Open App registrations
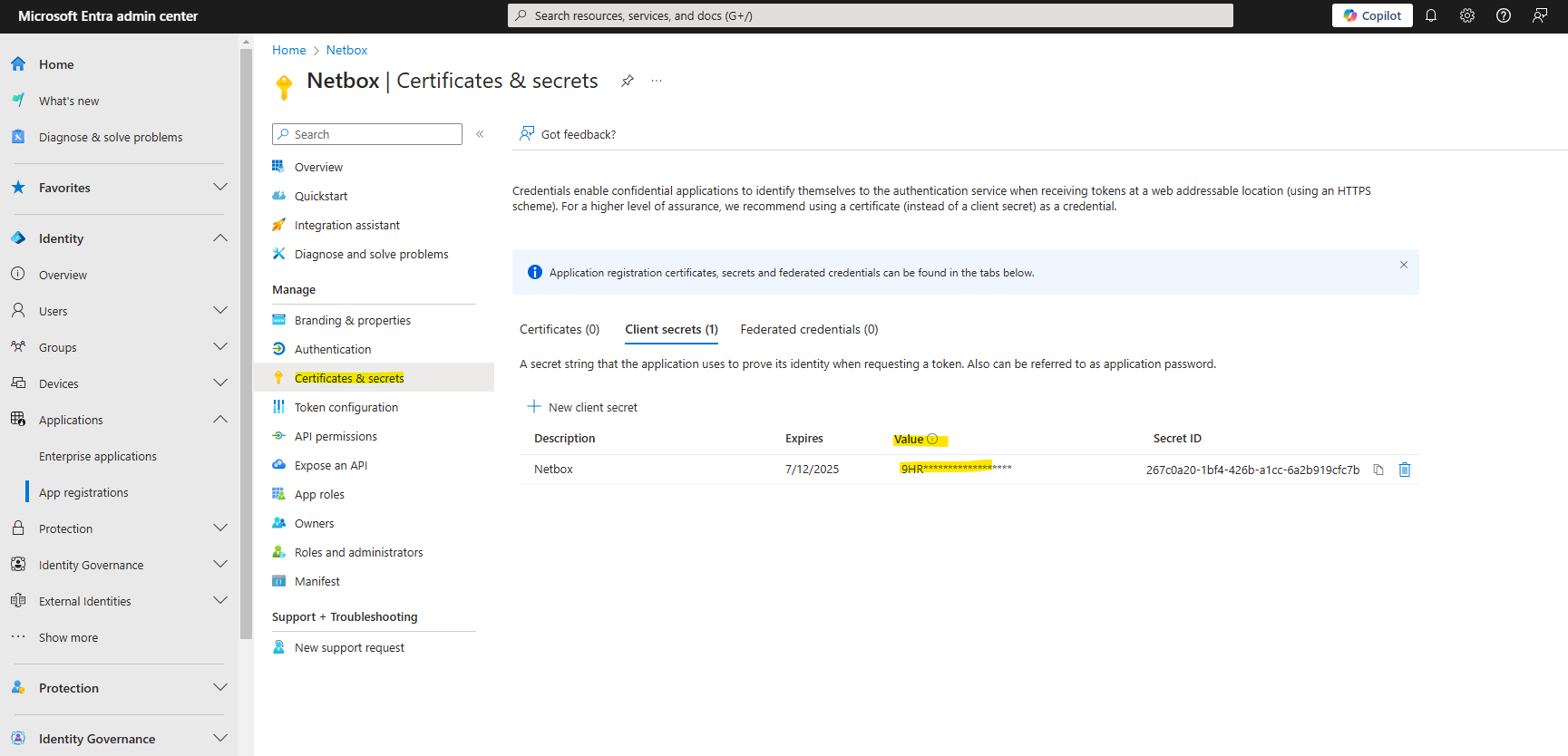Screen dimensions: 1568x756 tap(83, 492)
